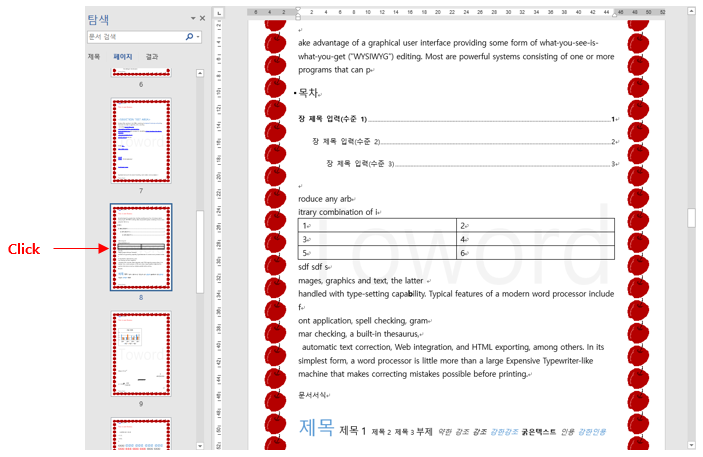703x457 pixels.
Task: Open the 결과 tab
Action: tap(151, 57)
